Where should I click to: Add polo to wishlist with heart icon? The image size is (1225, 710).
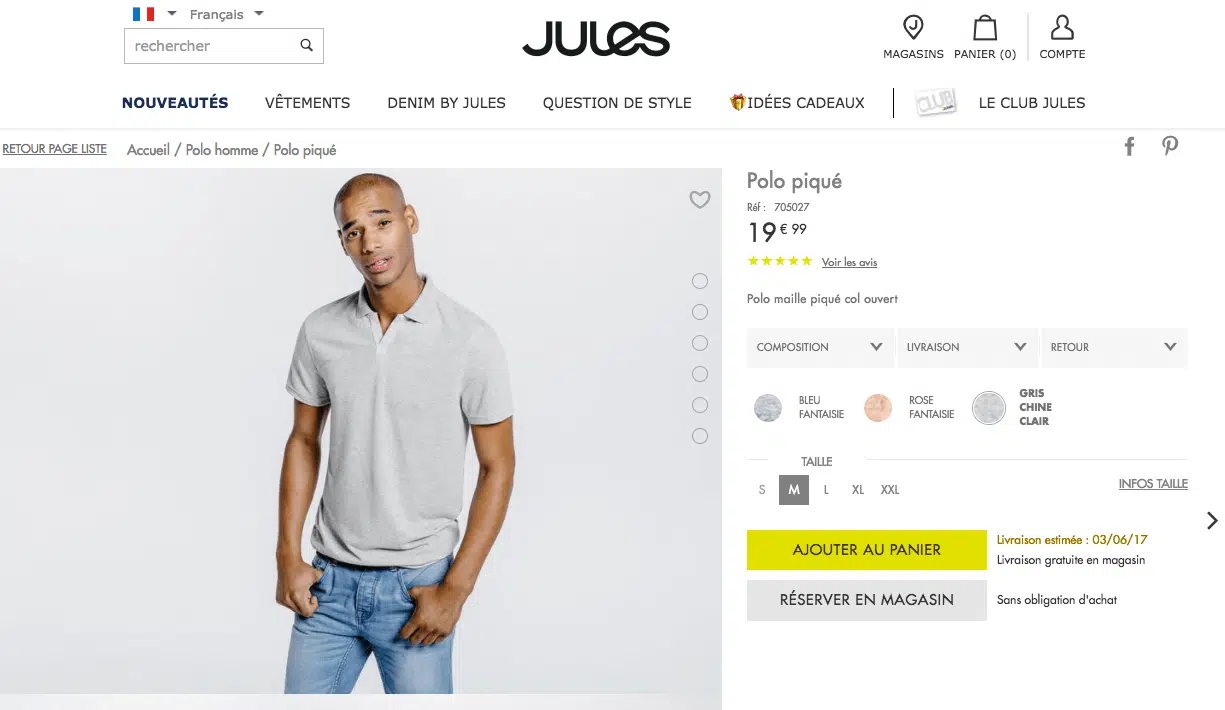tap(700, 200)
